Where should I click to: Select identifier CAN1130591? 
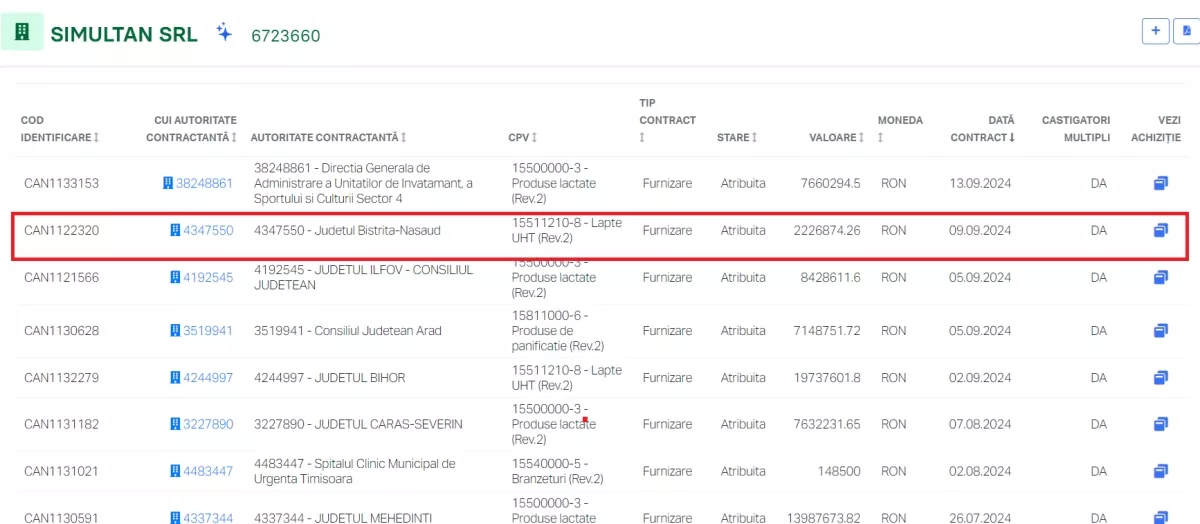62,518
